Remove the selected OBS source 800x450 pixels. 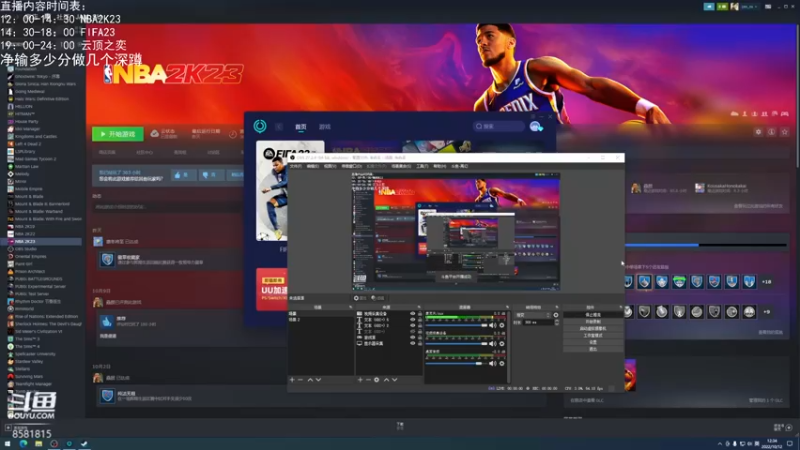(x=368, y=380)
